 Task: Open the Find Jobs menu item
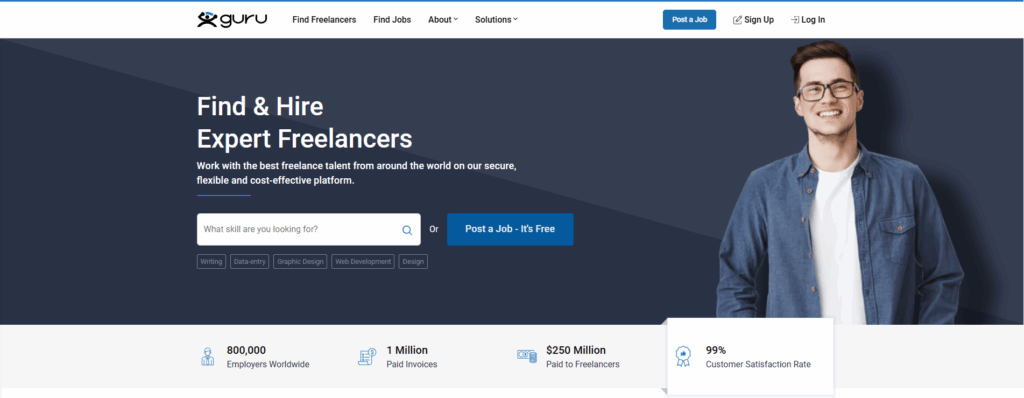coord(392,20)
